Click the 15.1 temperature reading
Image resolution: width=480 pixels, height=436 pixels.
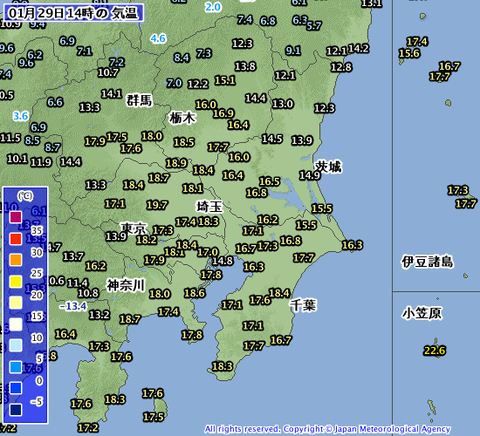(x=225, y=80)
